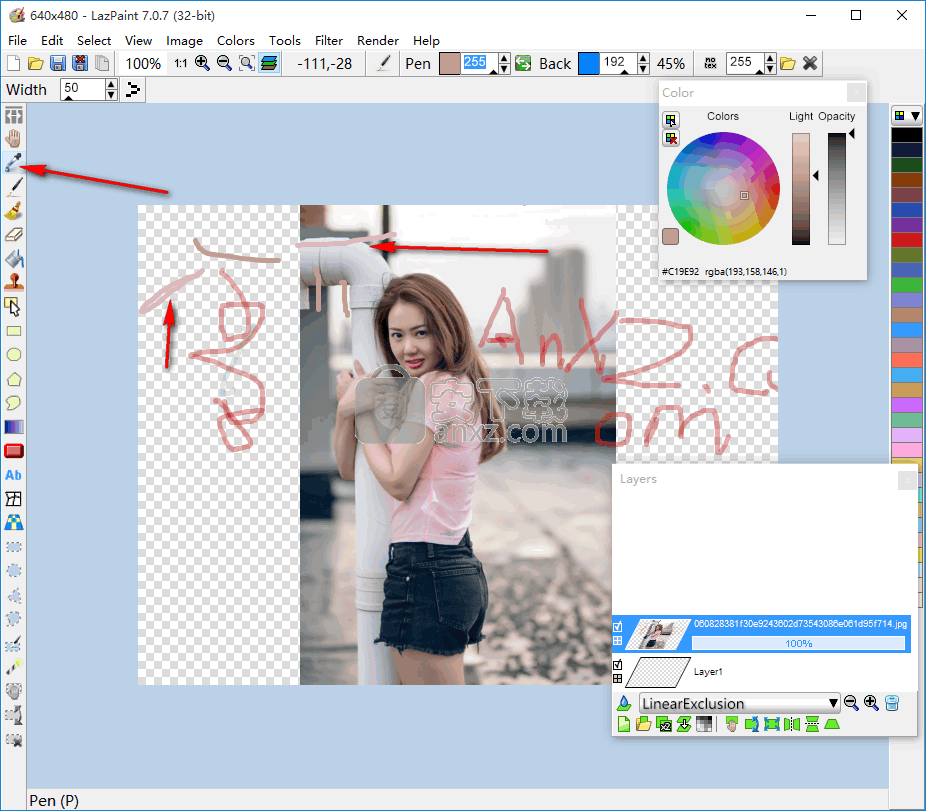Select the Ellipse shape tool
Image resolution: width=926 pixels, height=811 pixels.
click(x=13, y=354)
